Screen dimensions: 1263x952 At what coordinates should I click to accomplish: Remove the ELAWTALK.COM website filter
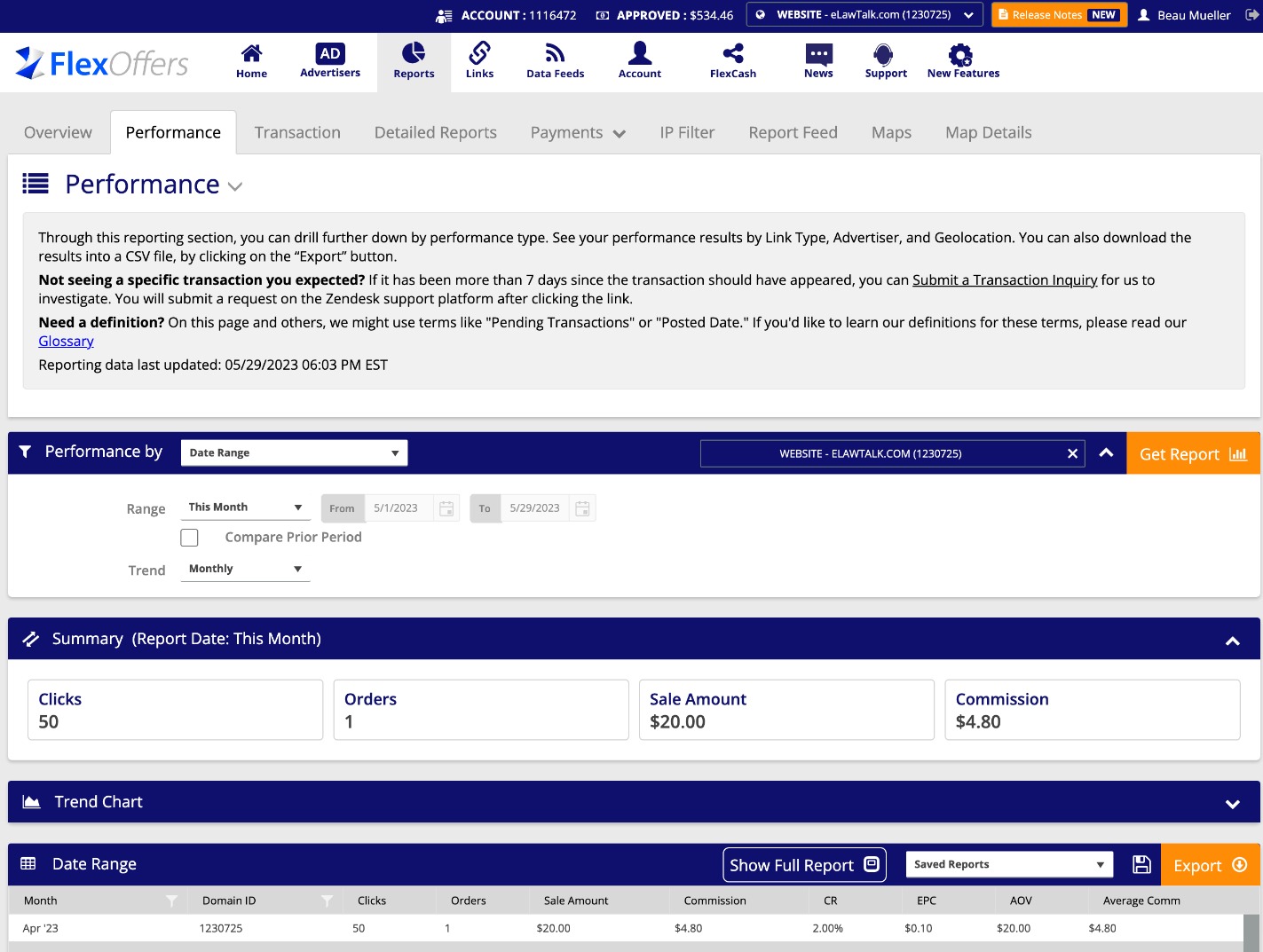[x=1072, y=453]
